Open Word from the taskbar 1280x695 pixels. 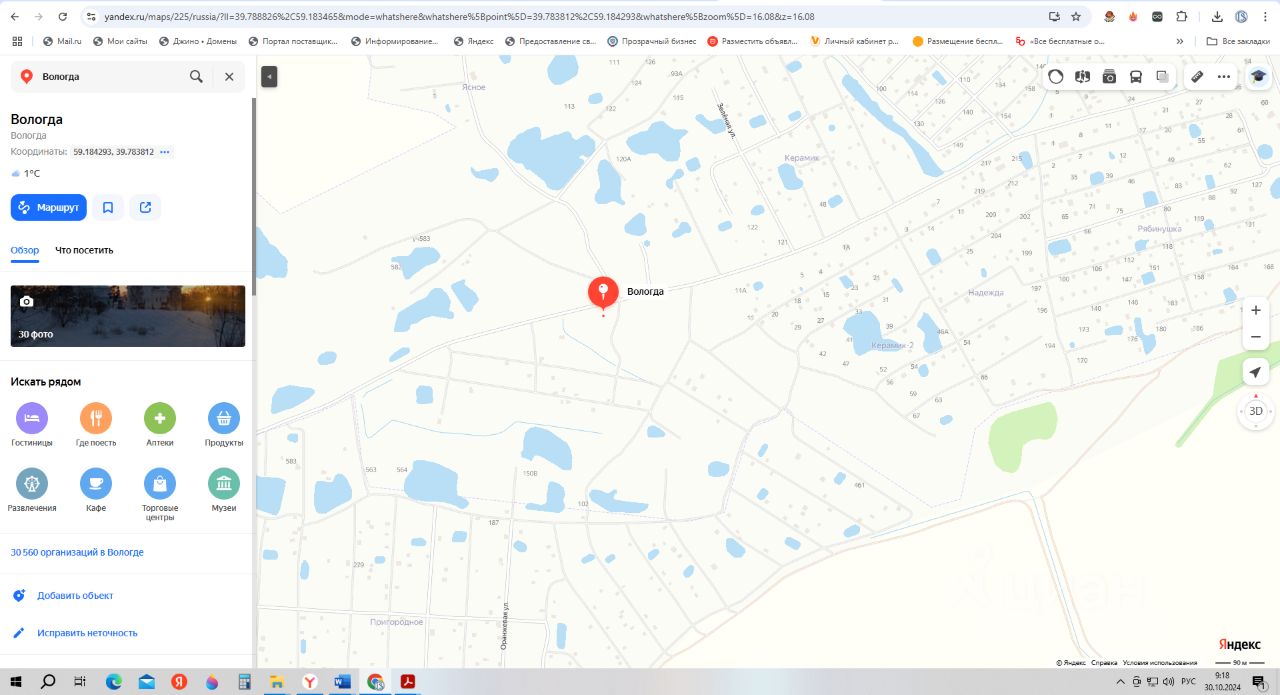[x=343, y=681]
